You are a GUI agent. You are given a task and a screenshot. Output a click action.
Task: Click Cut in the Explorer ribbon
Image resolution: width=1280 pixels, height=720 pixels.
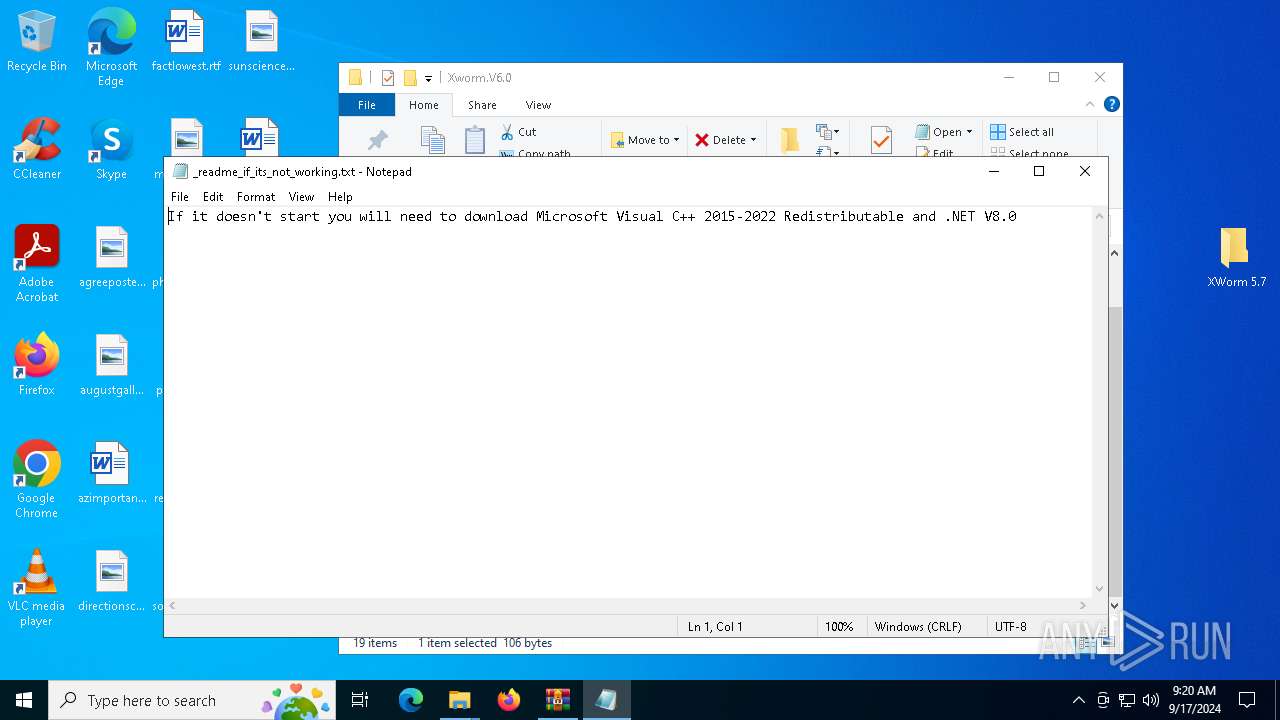[518, 132]
